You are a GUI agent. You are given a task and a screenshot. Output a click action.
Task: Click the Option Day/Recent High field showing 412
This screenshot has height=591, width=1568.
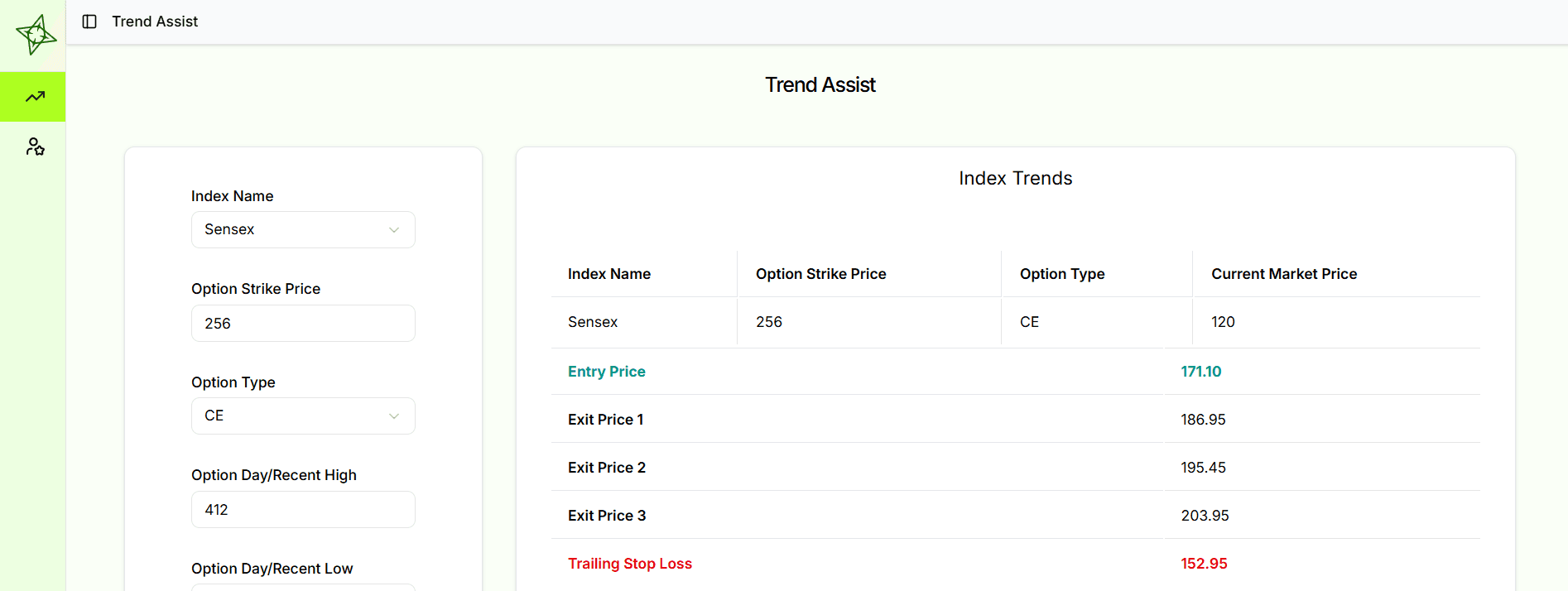click(303, 509)
